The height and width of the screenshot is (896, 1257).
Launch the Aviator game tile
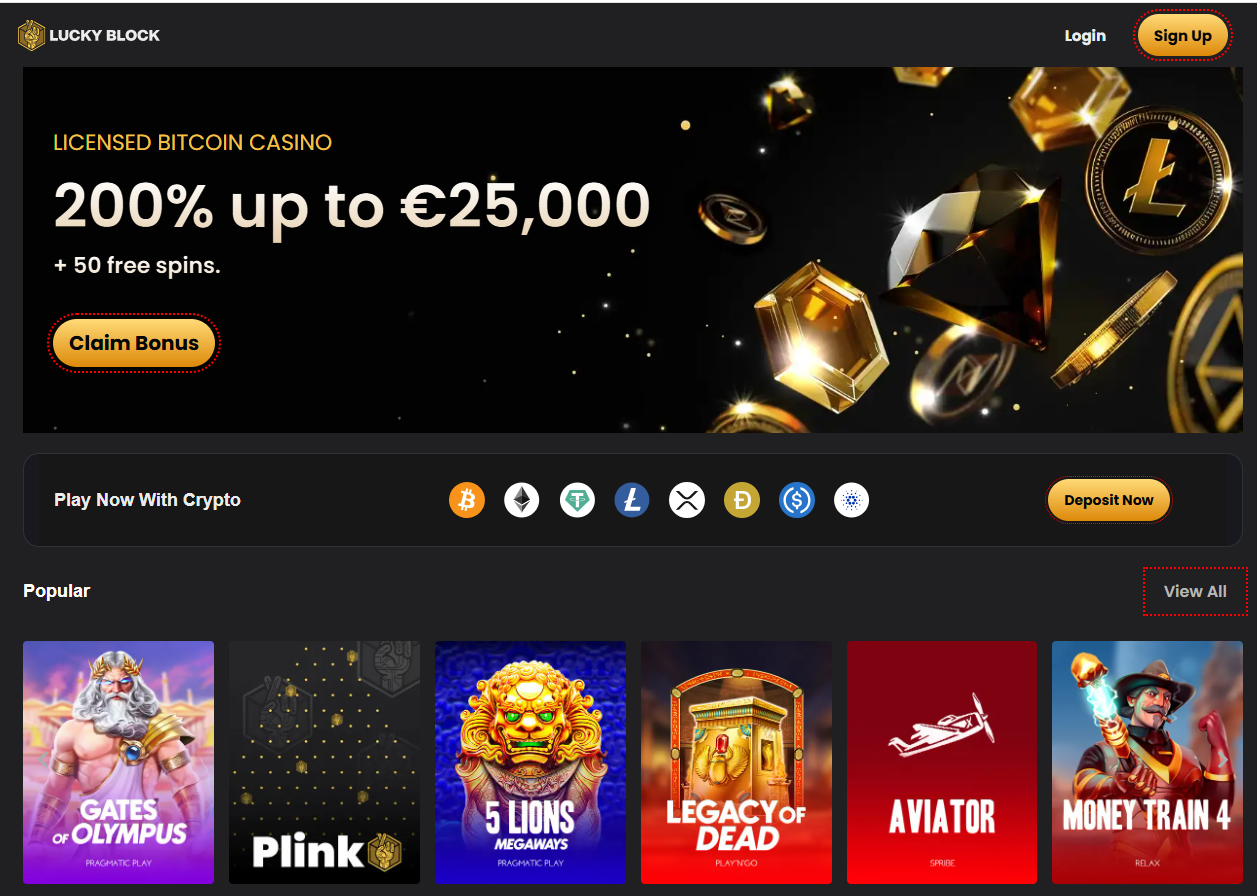(942, 762)
